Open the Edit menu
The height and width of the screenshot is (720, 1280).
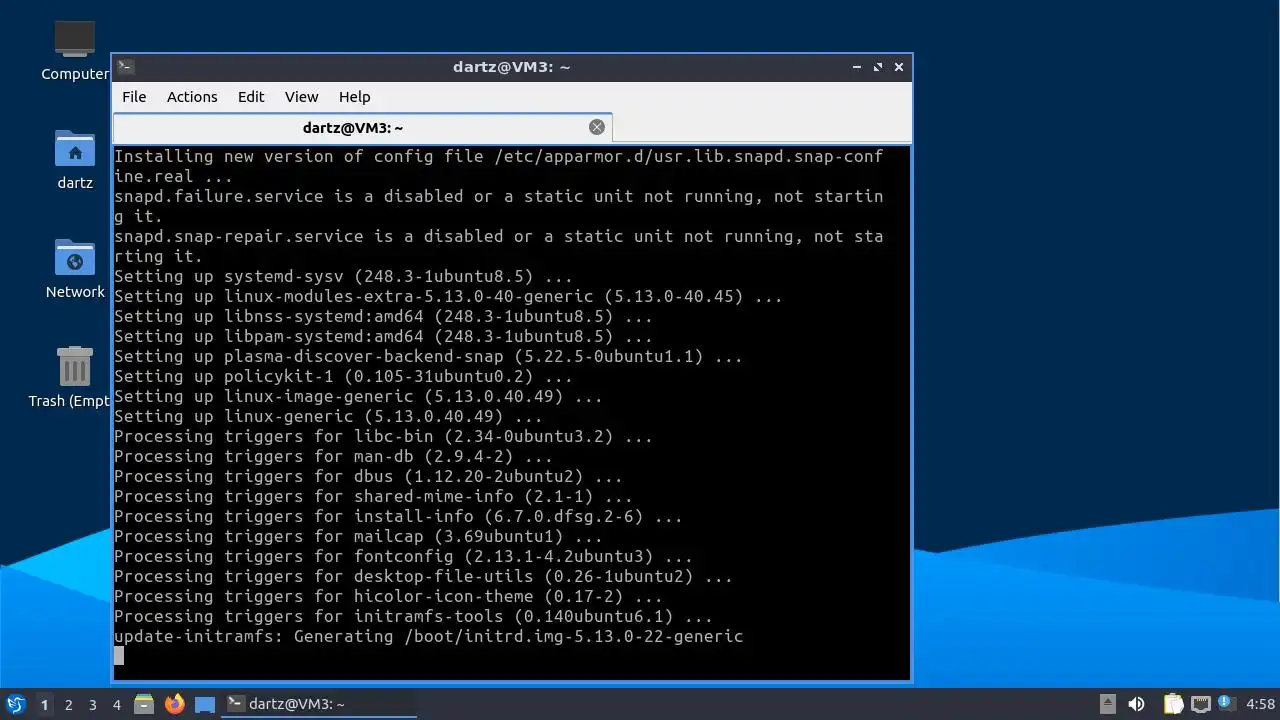251,97
